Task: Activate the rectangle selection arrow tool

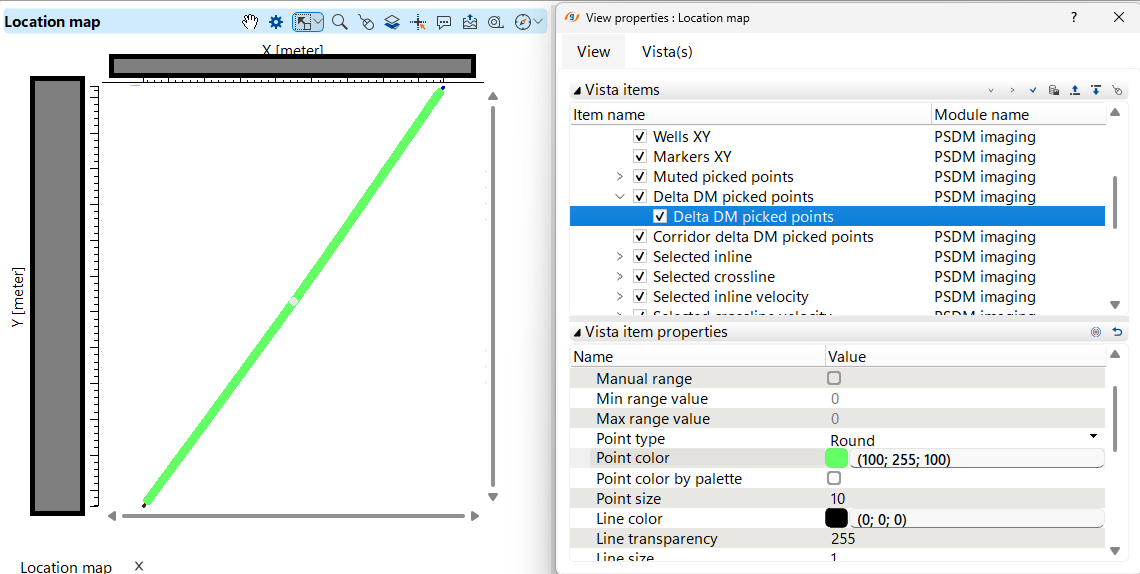Action: pos(303,22)
